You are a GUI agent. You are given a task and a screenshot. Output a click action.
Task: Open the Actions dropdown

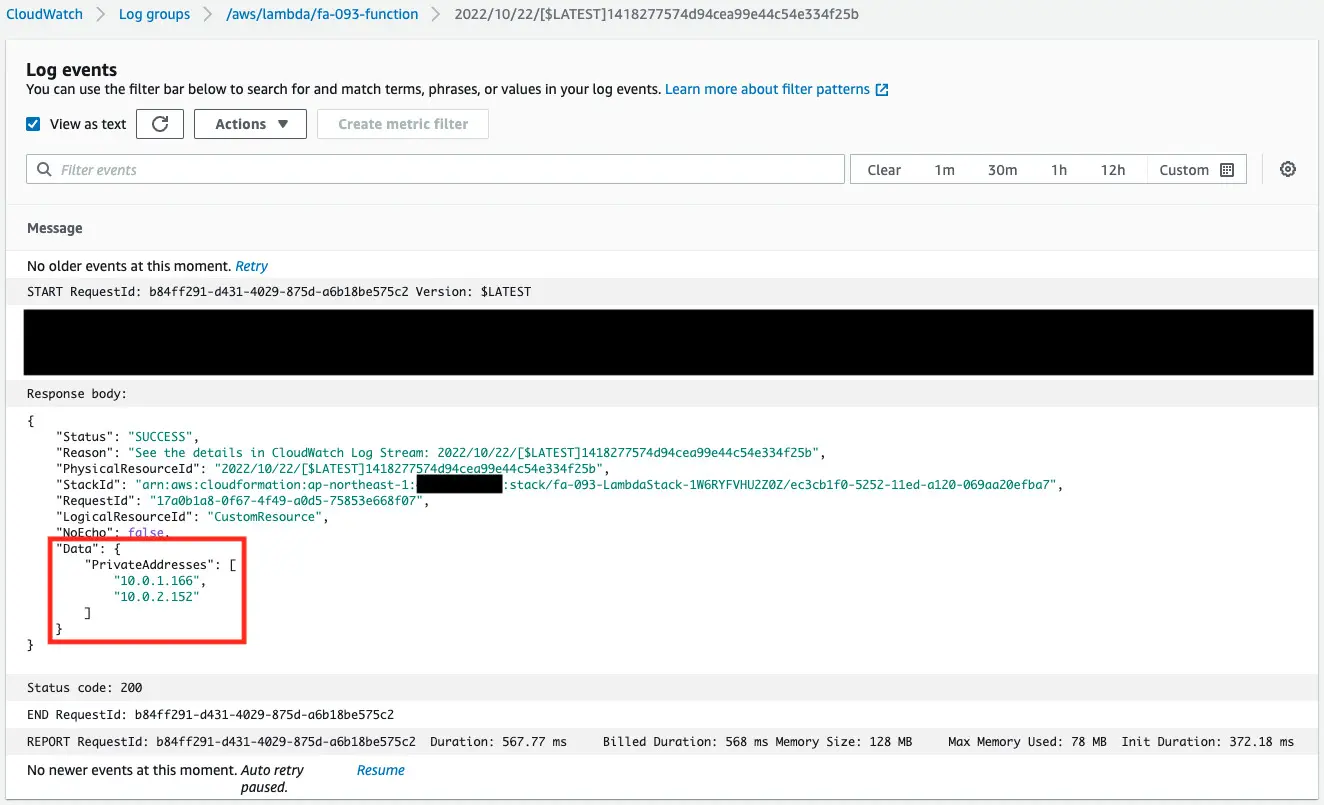pos(250,123)
